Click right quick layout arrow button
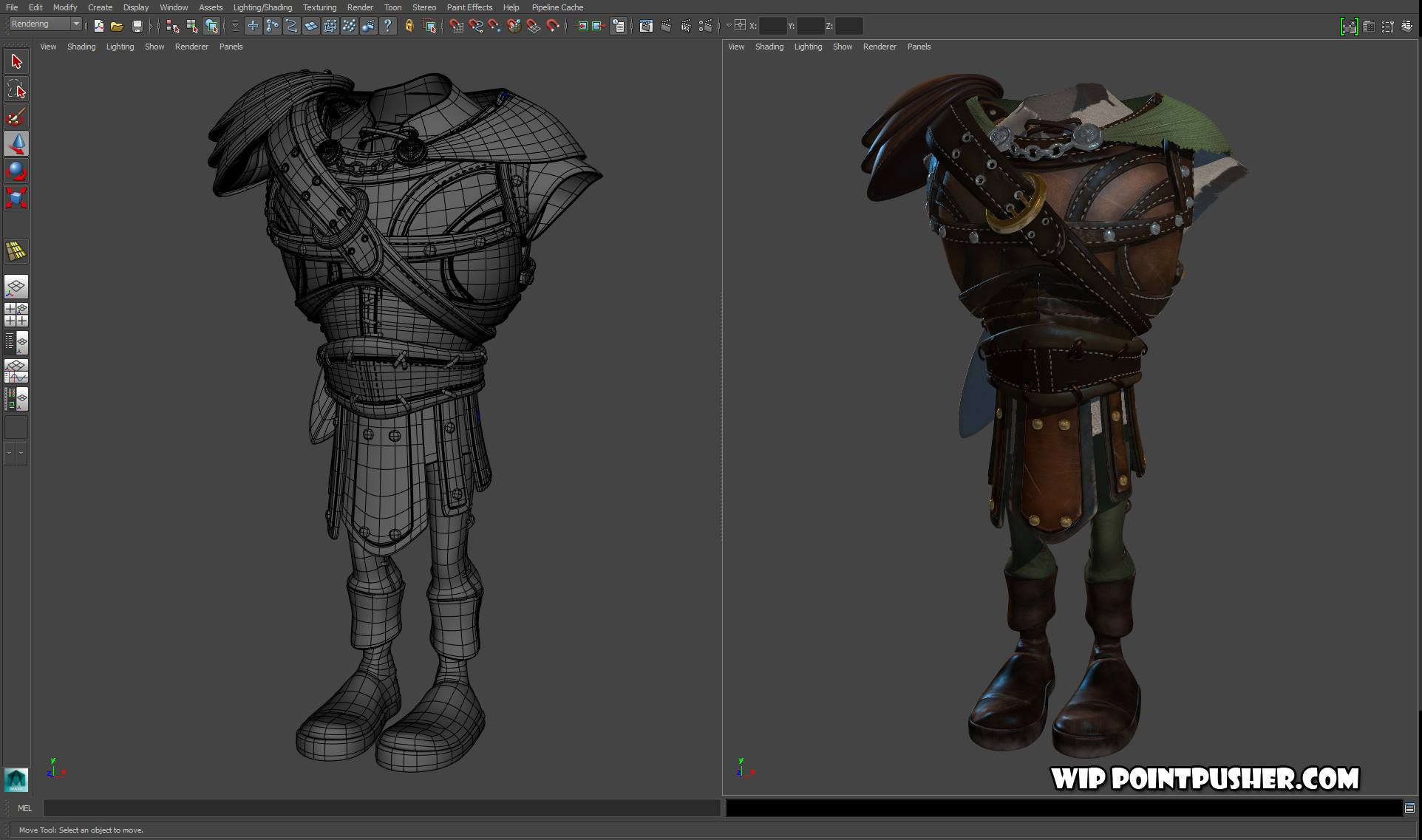The width and height of the screenshot is (1422, 840). coord(21,452)
